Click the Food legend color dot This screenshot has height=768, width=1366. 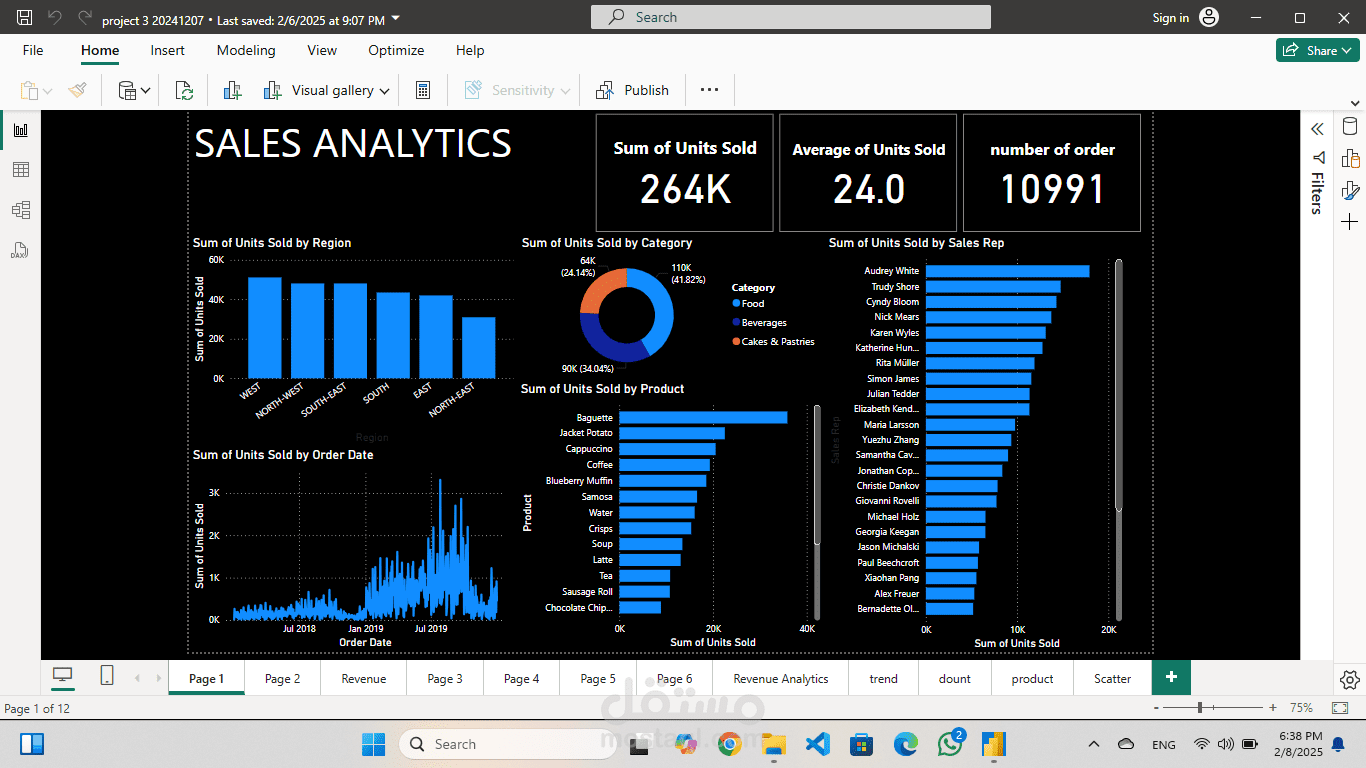736,303
